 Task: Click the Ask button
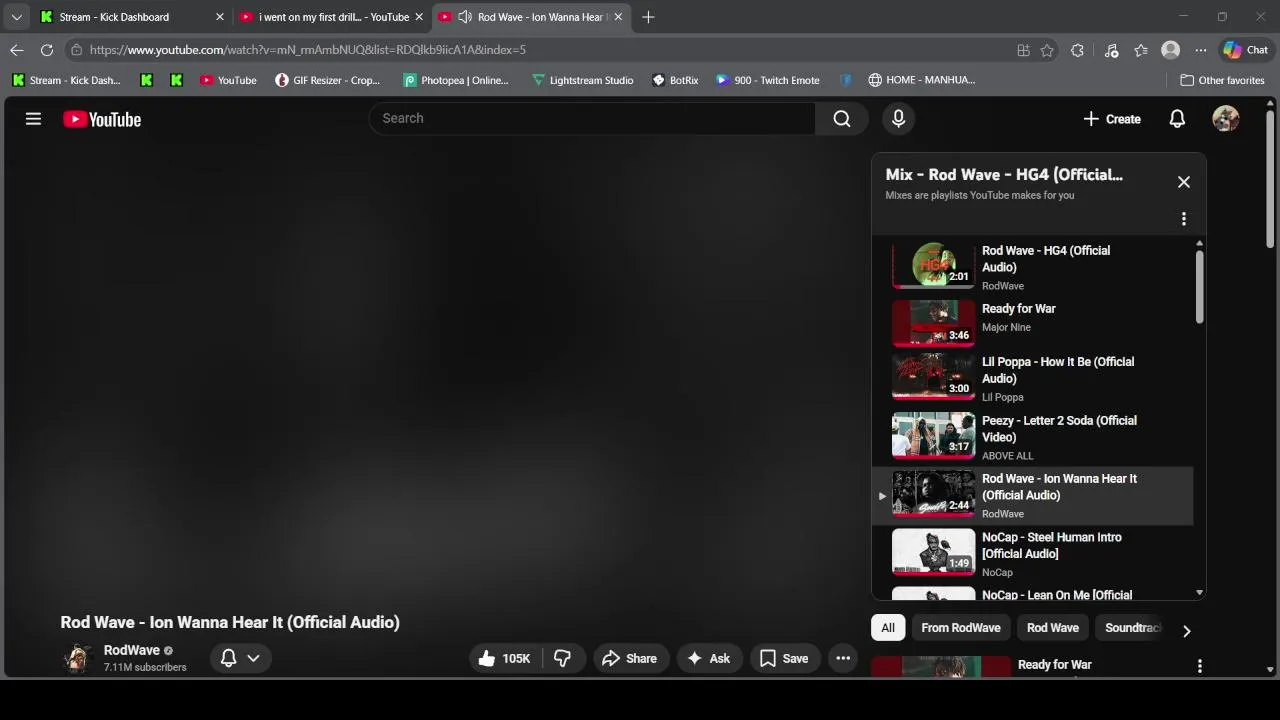pyautogui.click(x=708, y=658)
